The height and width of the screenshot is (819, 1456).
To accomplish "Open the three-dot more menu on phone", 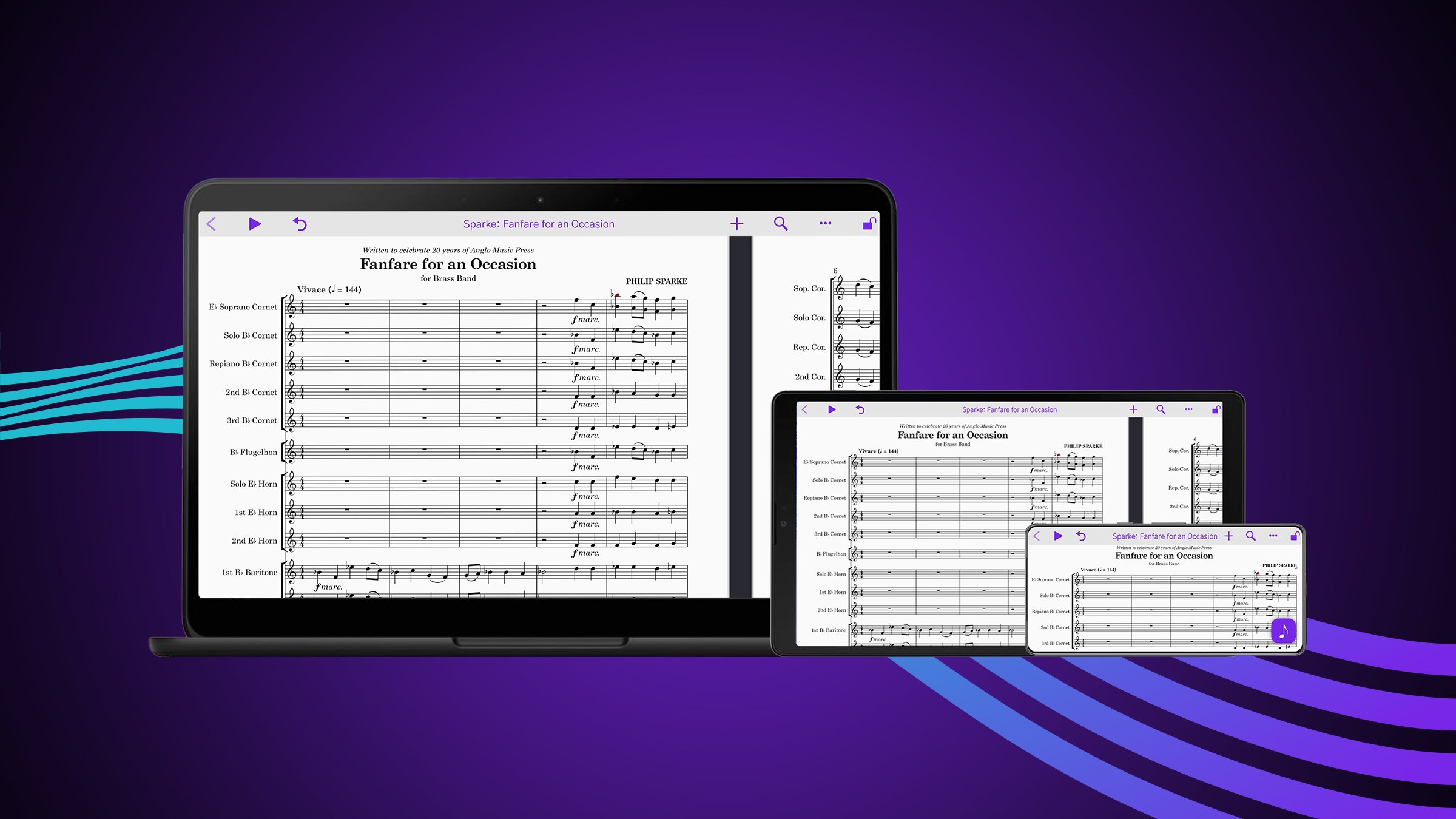I will [x=1273, y=536].
